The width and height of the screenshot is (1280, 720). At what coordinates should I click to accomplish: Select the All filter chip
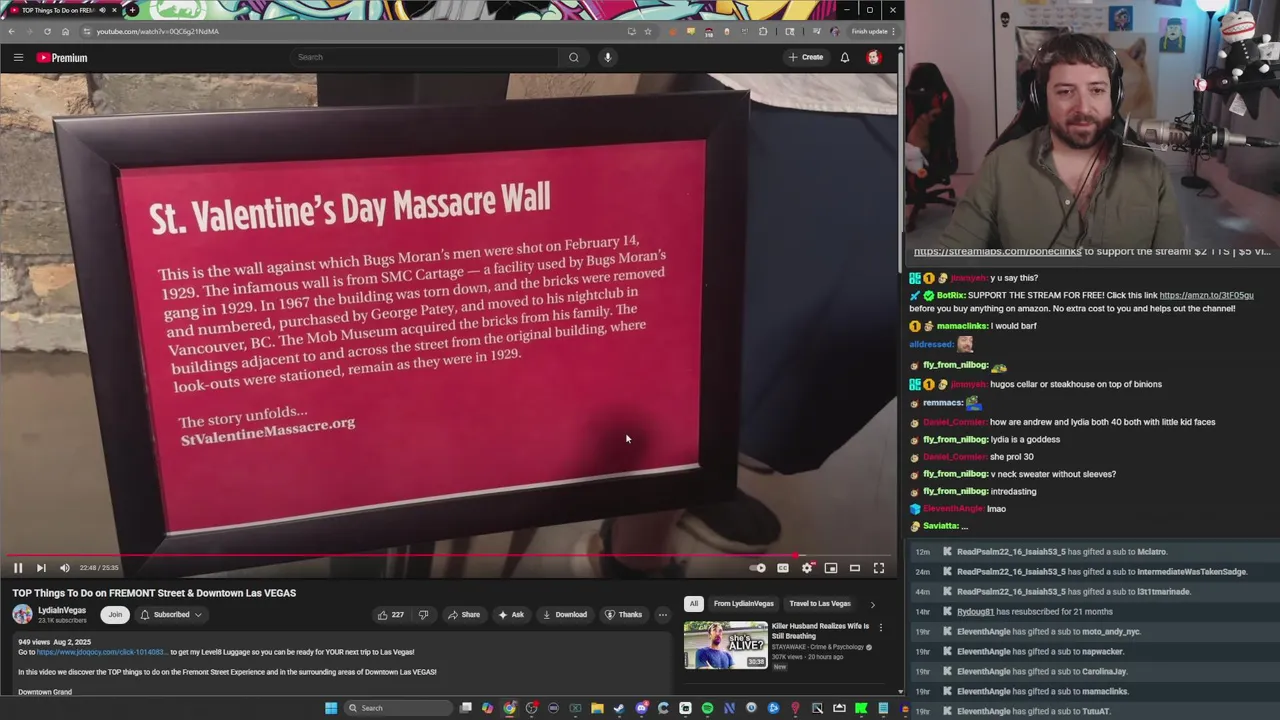tap(693, 604)
